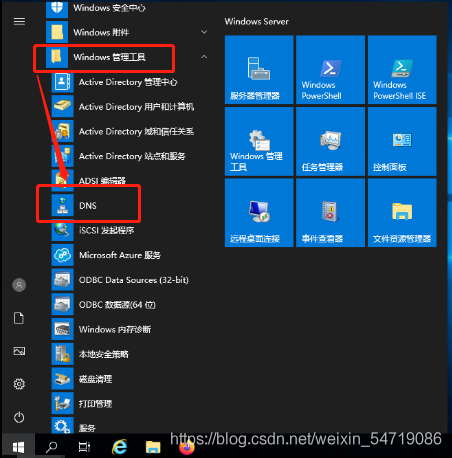Viewport: 452px width, 458px height.
Task: Collapse Windows 管理工具 folder chevron
Action: 204,57
